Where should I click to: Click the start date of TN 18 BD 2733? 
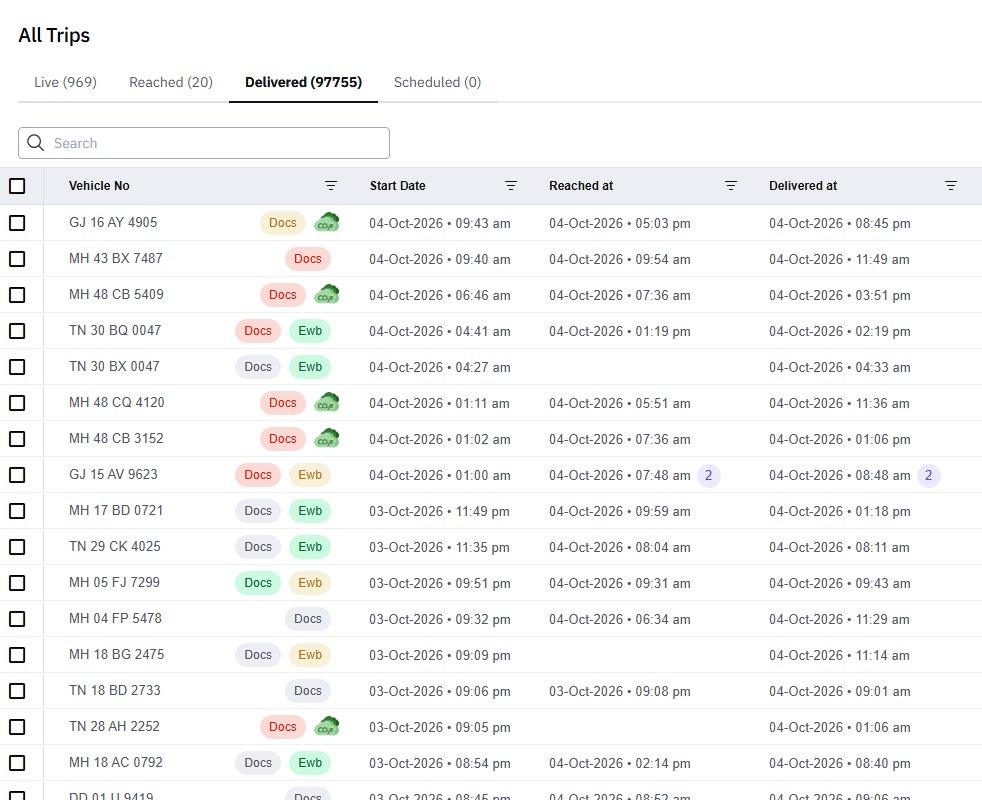pos(440,691)
